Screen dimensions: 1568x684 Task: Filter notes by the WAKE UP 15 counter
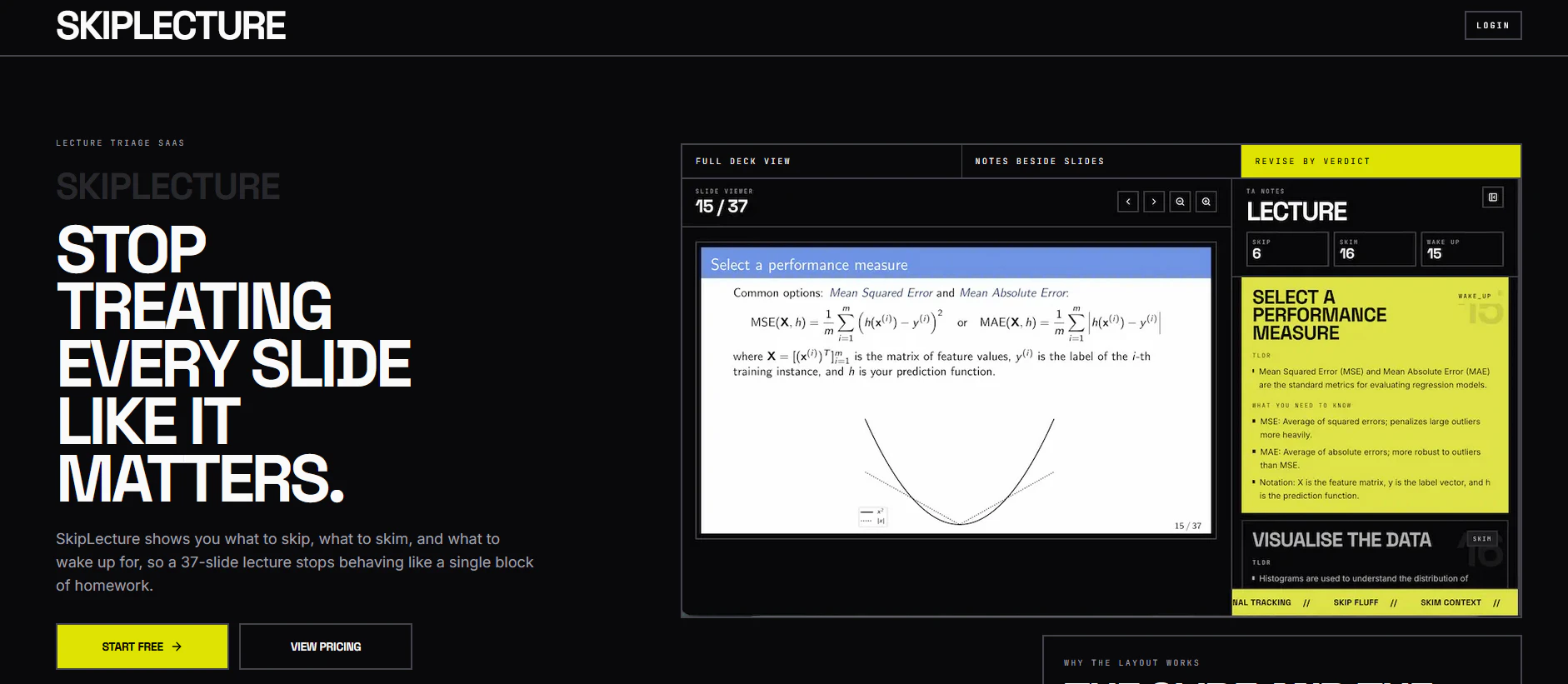click(x=1461, y=249)
